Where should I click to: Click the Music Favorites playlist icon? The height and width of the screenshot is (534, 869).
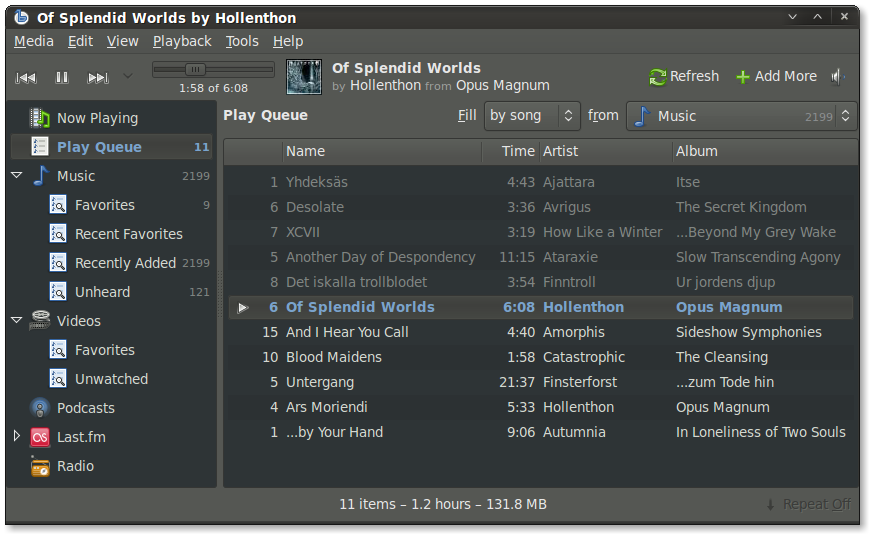[58, 205]
